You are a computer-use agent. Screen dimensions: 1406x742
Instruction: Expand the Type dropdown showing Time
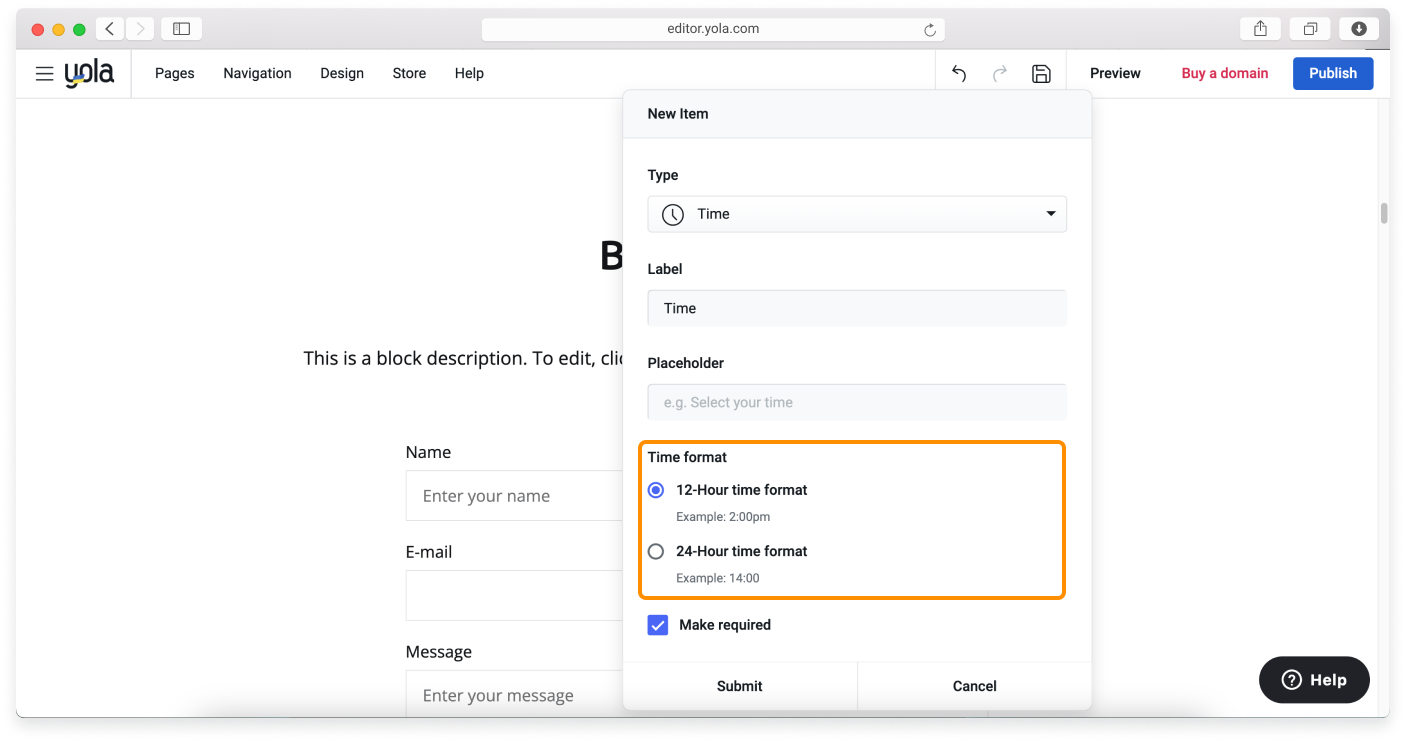pyautogui.click(x=857, y=214)
